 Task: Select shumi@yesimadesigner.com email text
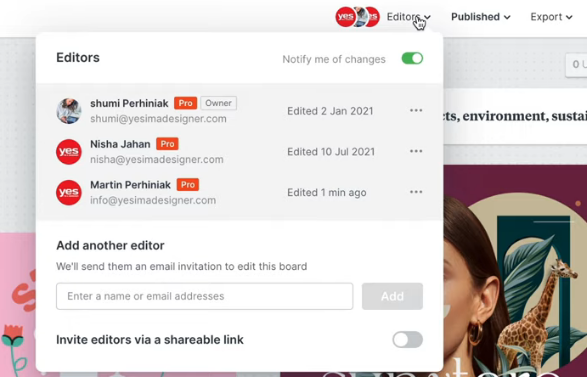[x=158, y=119]
